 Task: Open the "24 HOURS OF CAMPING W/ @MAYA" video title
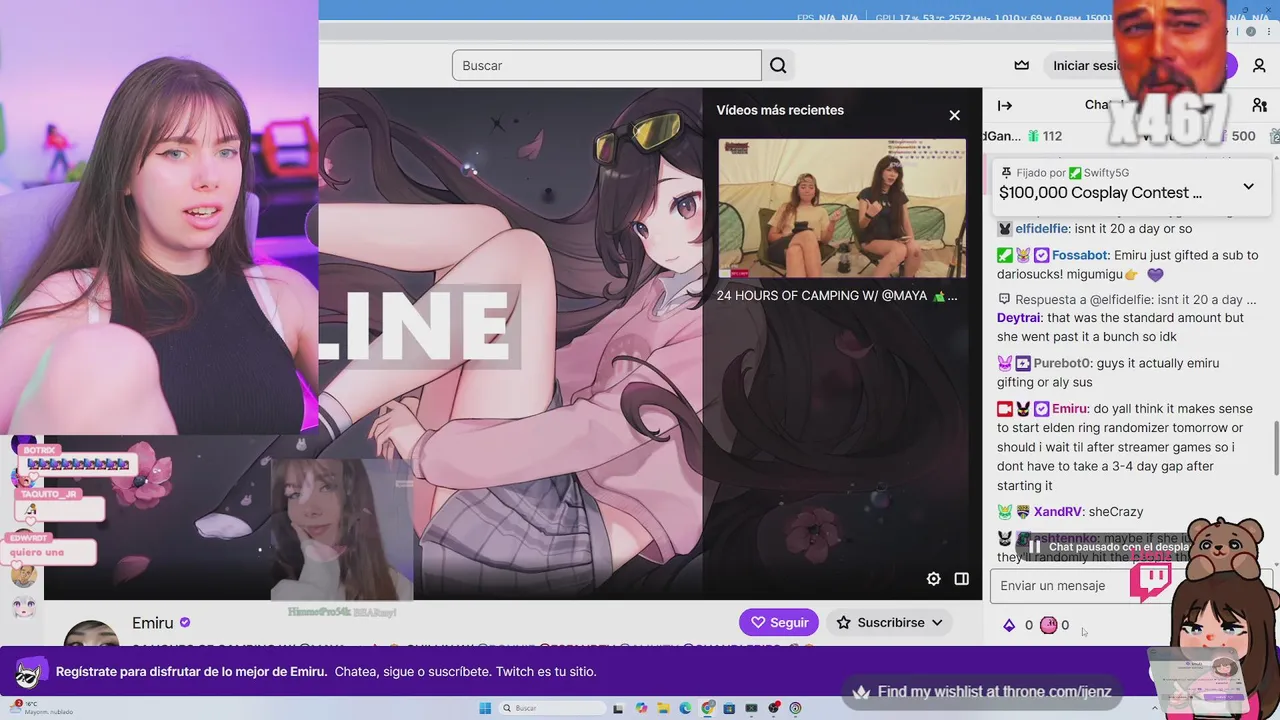tap(836, 296)
